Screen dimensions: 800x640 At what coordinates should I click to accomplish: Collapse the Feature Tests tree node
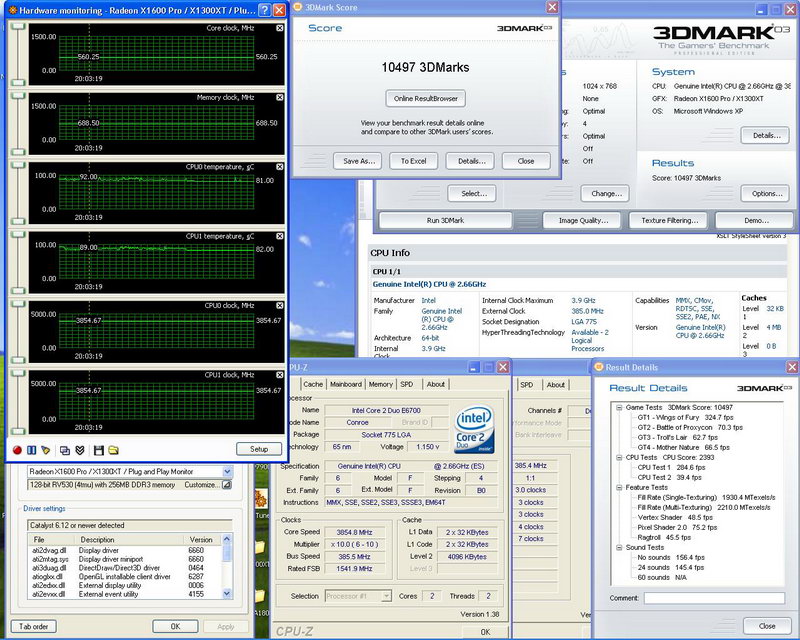click(619, 487)
